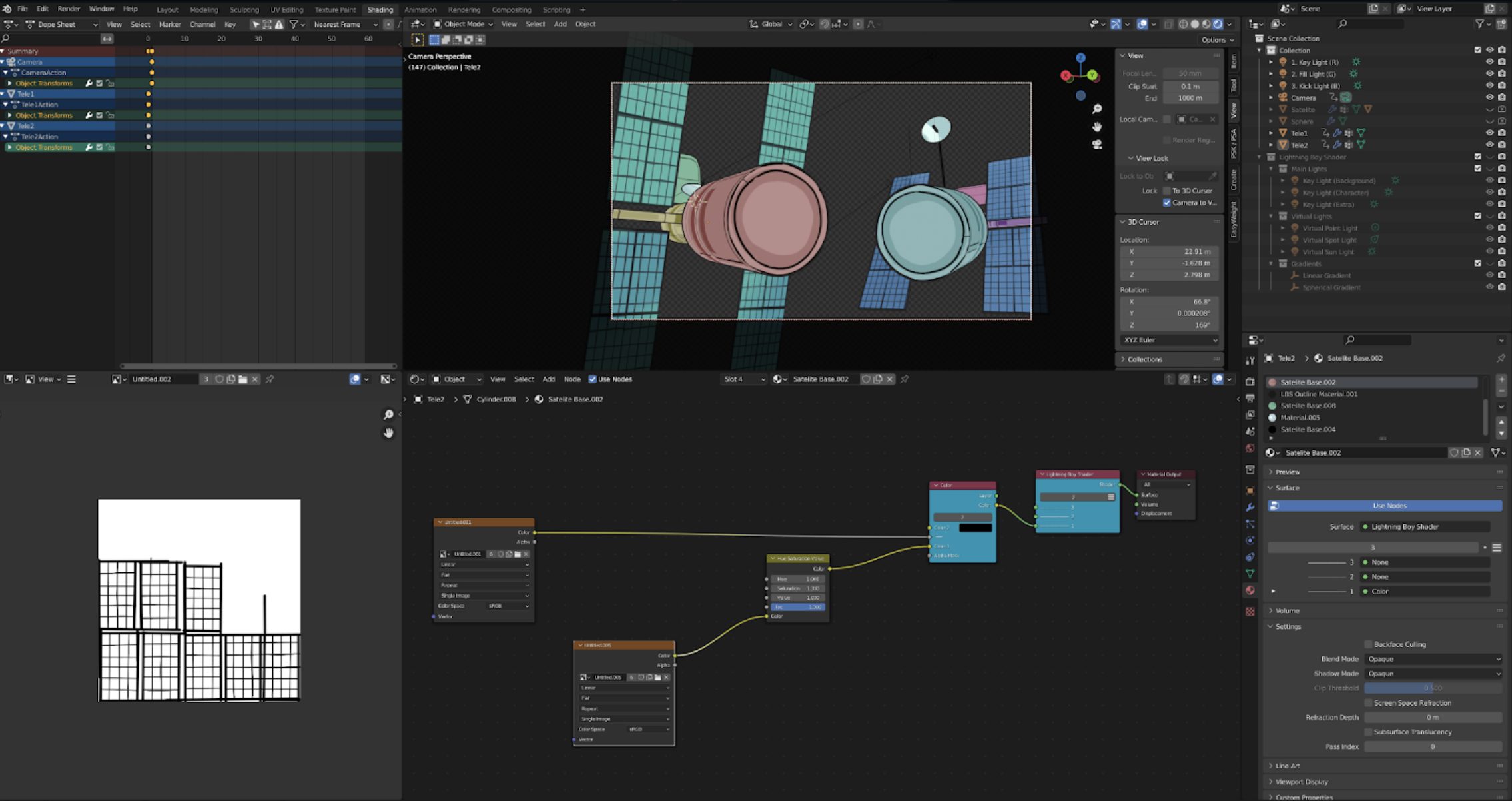Click the pan hand icon in viewport

1097,127
